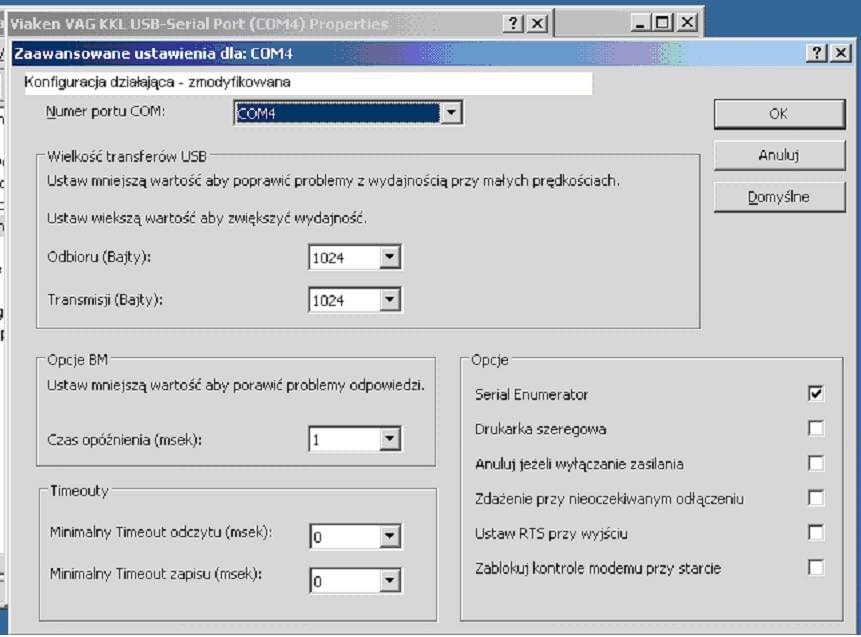Click the Minimalny Timeout odczytu value field

[345, 537]
